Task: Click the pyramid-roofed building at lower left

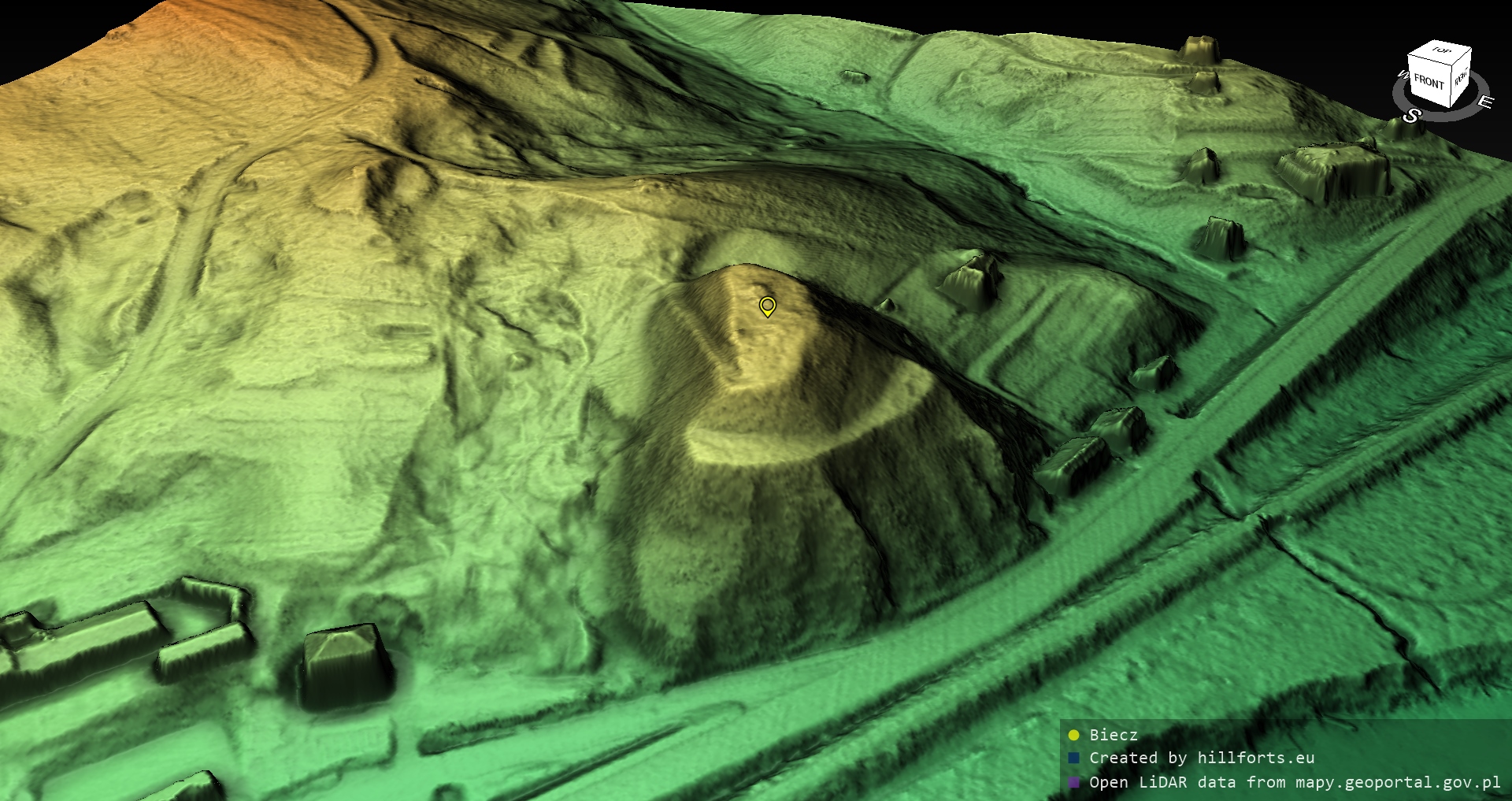Action: point(343,662)
